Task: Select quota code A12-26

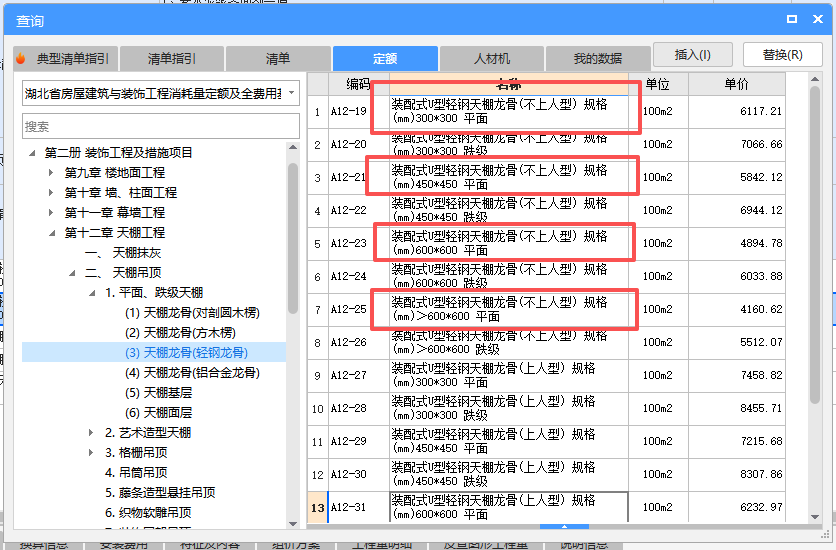Action: (349, 342)
